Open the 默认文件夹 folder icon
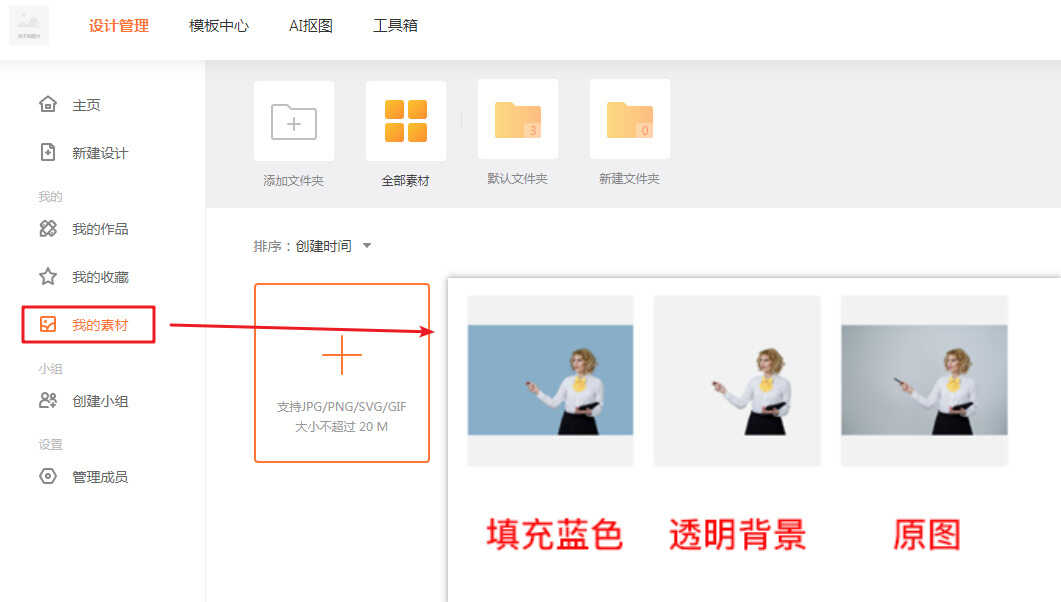This screenshot has width=1061, height=602. 518,120
